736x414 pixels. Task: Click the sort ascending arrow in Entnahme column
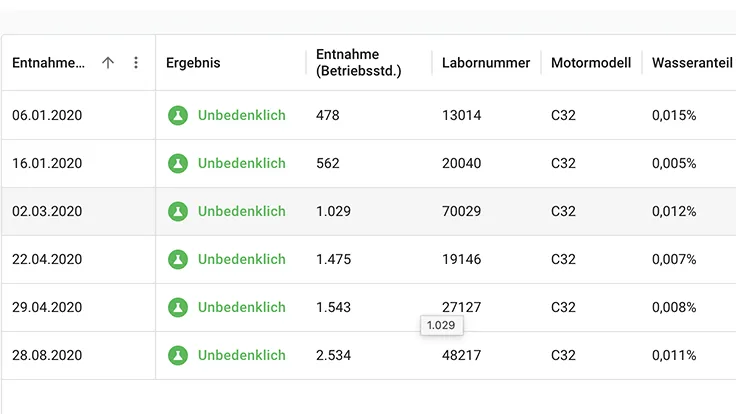108,62
